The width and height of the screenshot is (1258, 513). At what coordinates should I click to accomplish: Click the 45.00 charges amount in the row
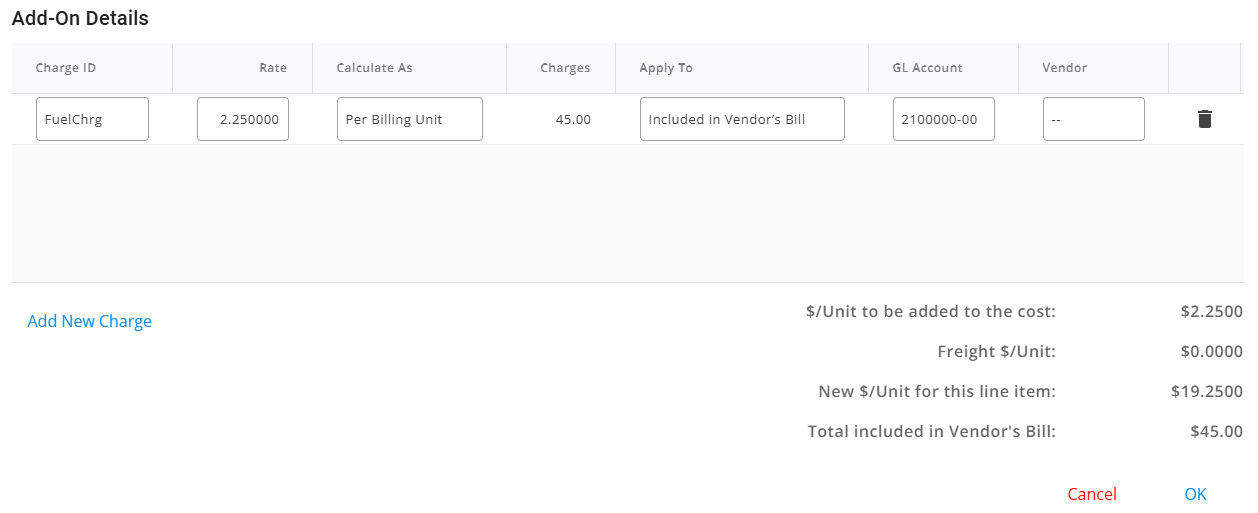point(573,120)
